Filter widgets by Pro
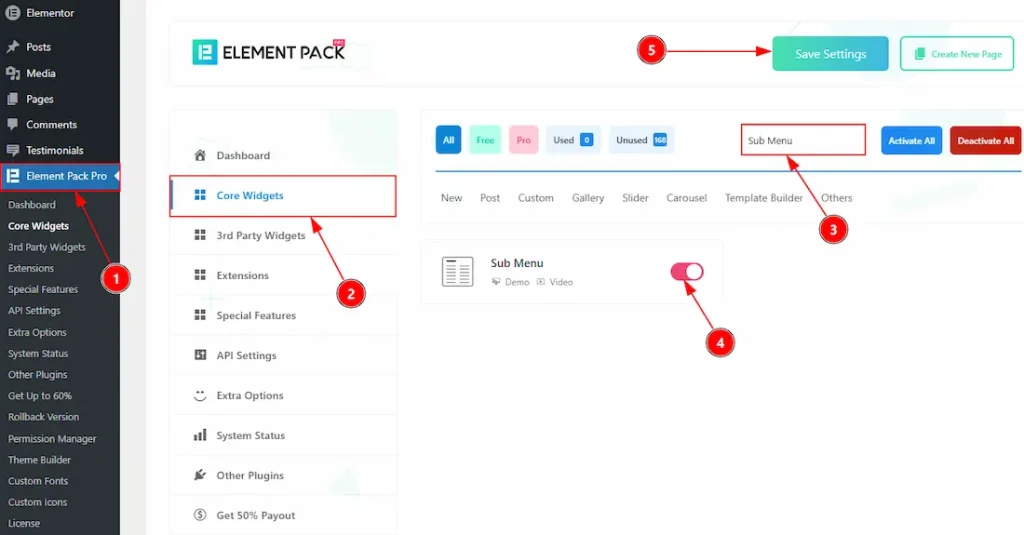Viewport: 1024px width, 535px height. tap(524, 140)
